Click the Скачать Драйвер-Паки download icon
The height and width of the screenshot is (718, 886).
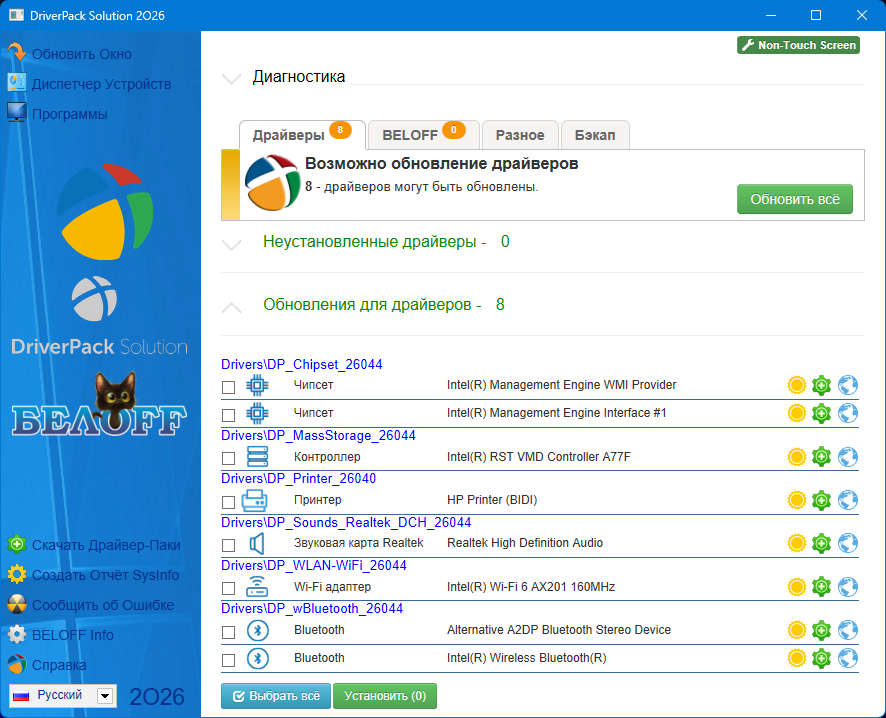(x=17, y=545)
